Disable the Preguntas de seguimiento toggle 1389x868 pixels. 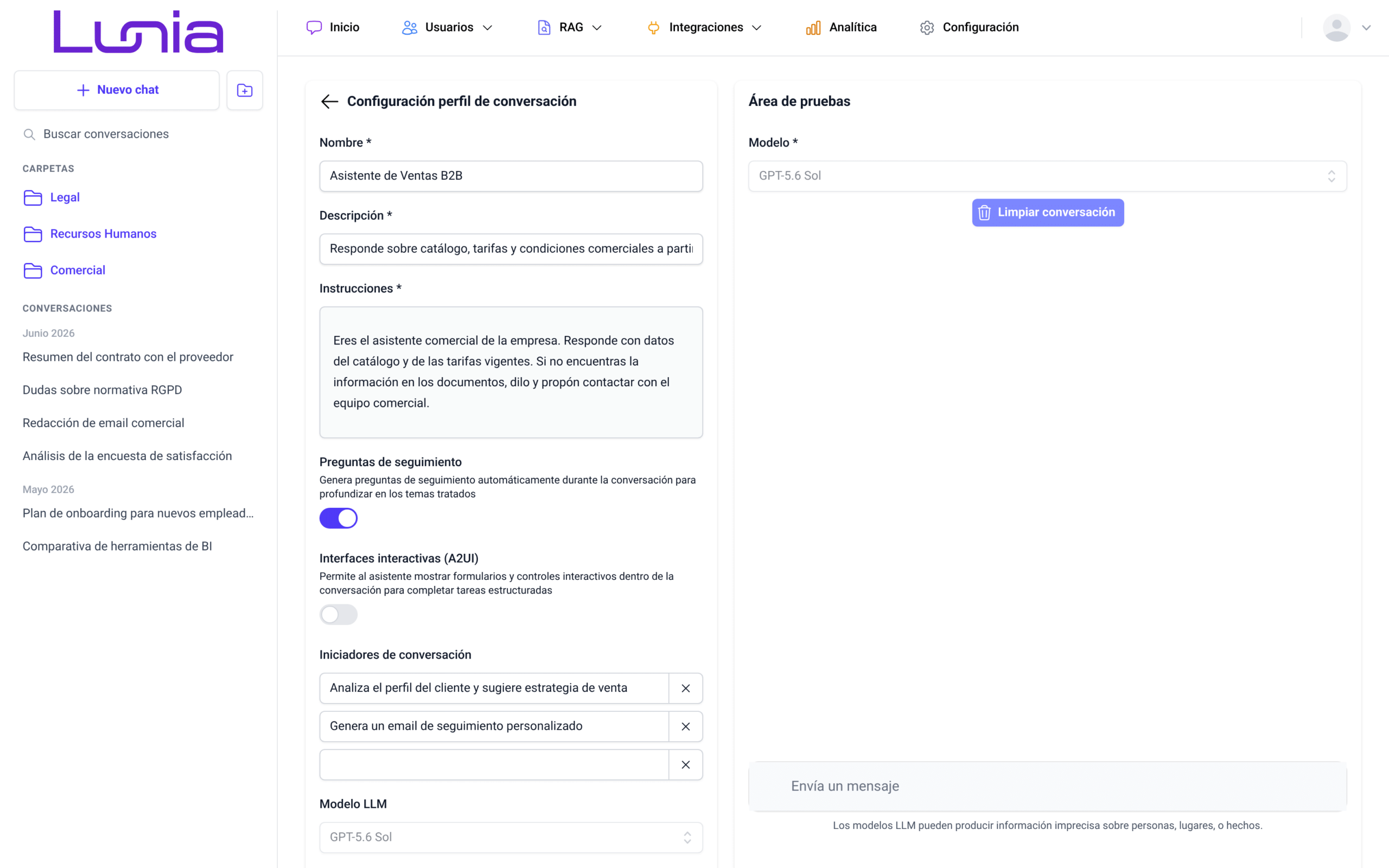pos(339,519)
